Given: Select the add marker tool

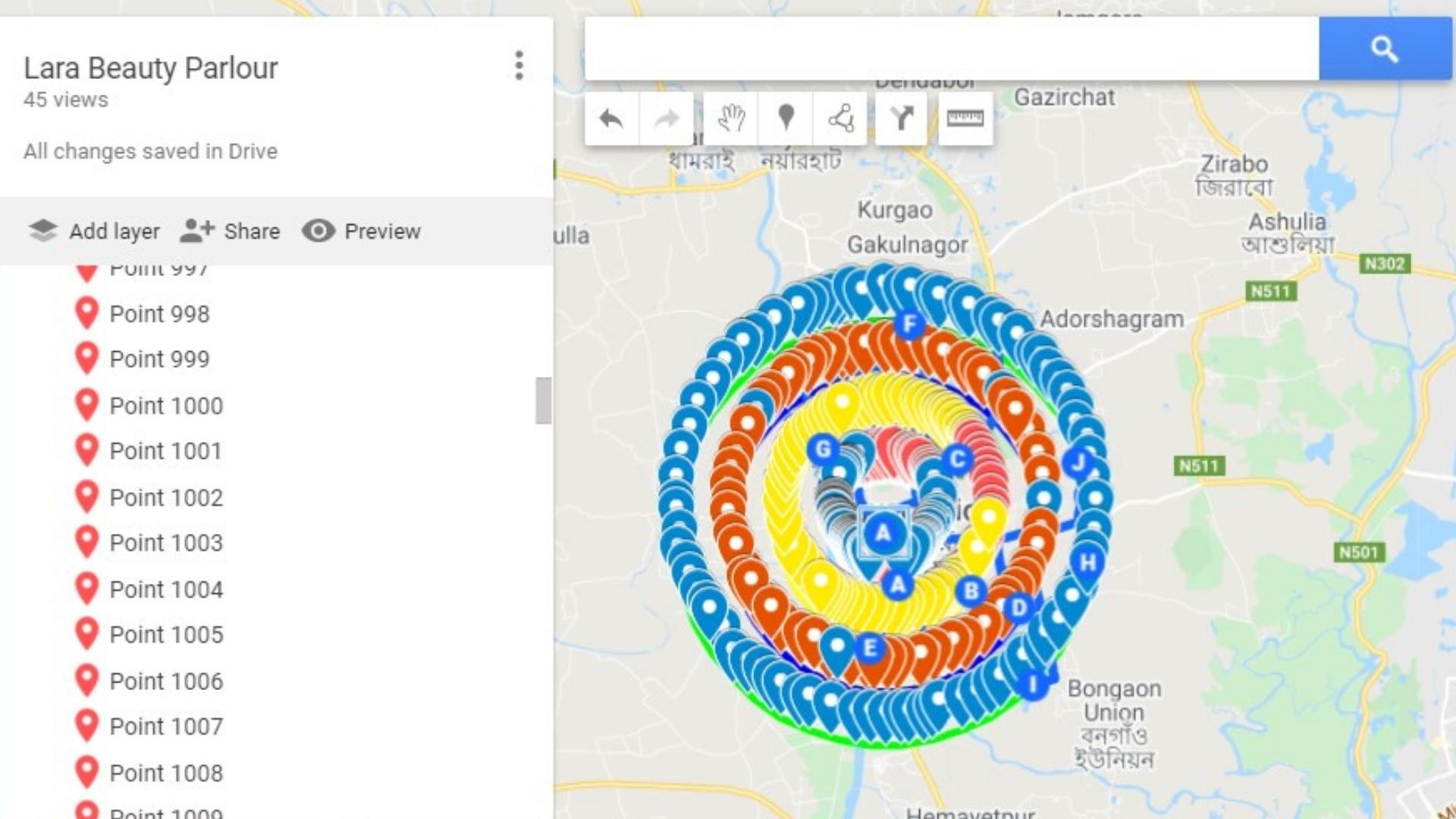Looking at the screenshot, I should pyautogui.click(x=787, y=118).
